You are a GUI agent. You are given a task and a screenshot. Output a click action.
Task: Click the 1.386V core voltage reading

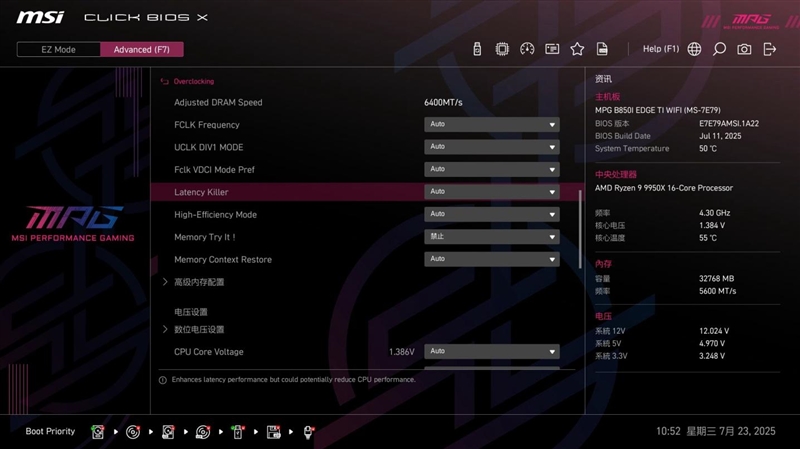point(402,352)
